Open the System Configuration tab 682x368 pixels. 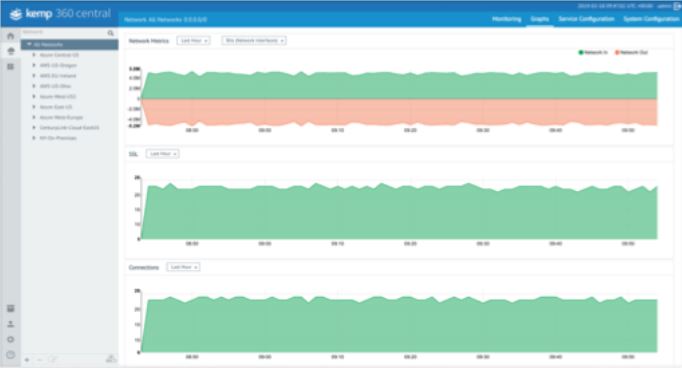click(651, 19)
